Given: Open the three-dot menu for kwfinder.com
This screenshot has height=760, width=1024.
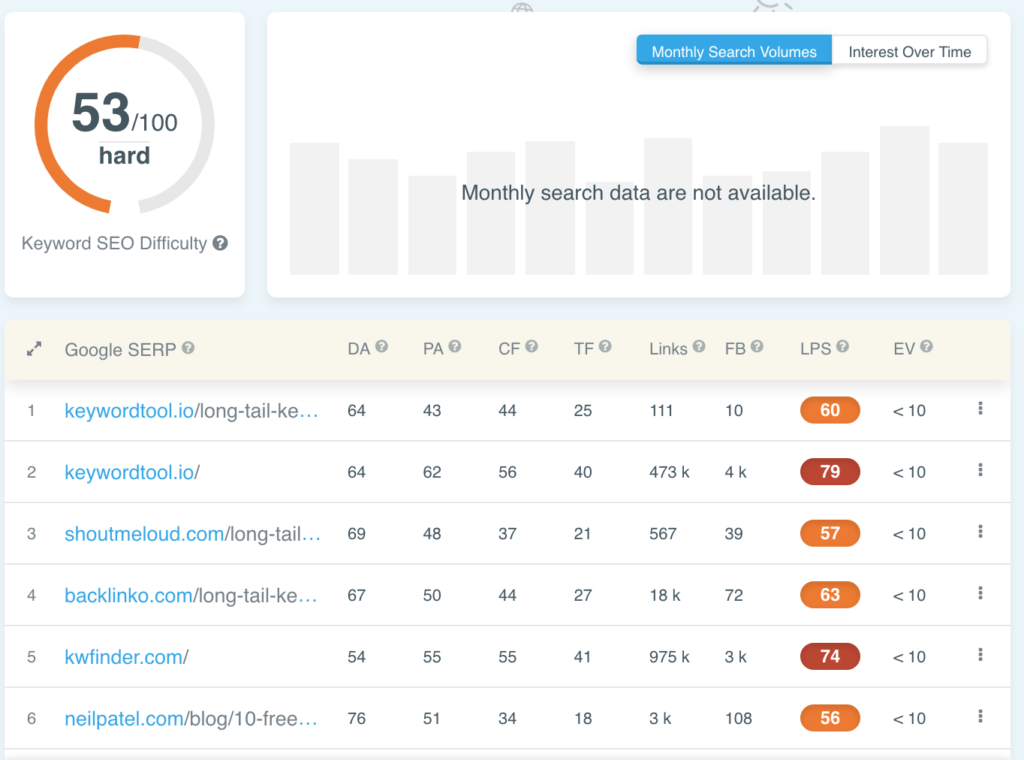Looking at the screenshot, I should pyautogui.click(x=980, y=656).
